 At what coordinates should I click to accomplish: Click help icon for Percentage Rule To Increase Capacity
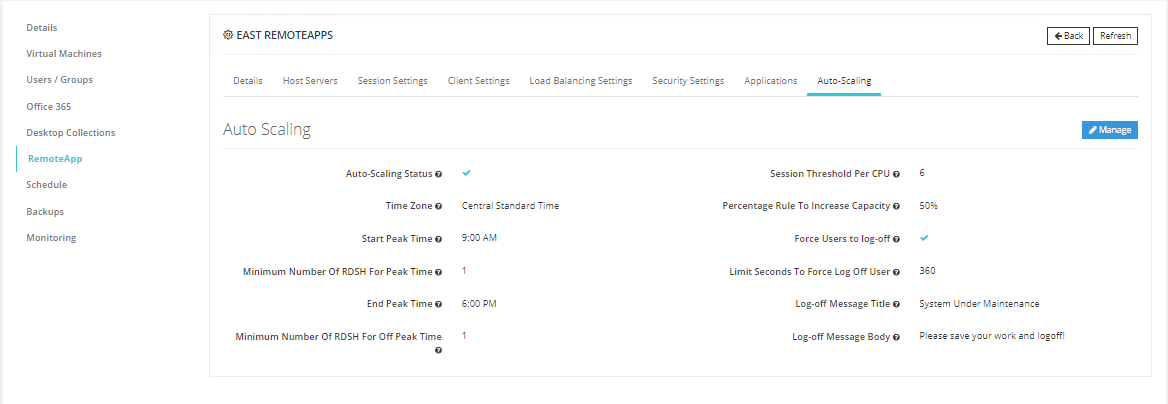896,207
